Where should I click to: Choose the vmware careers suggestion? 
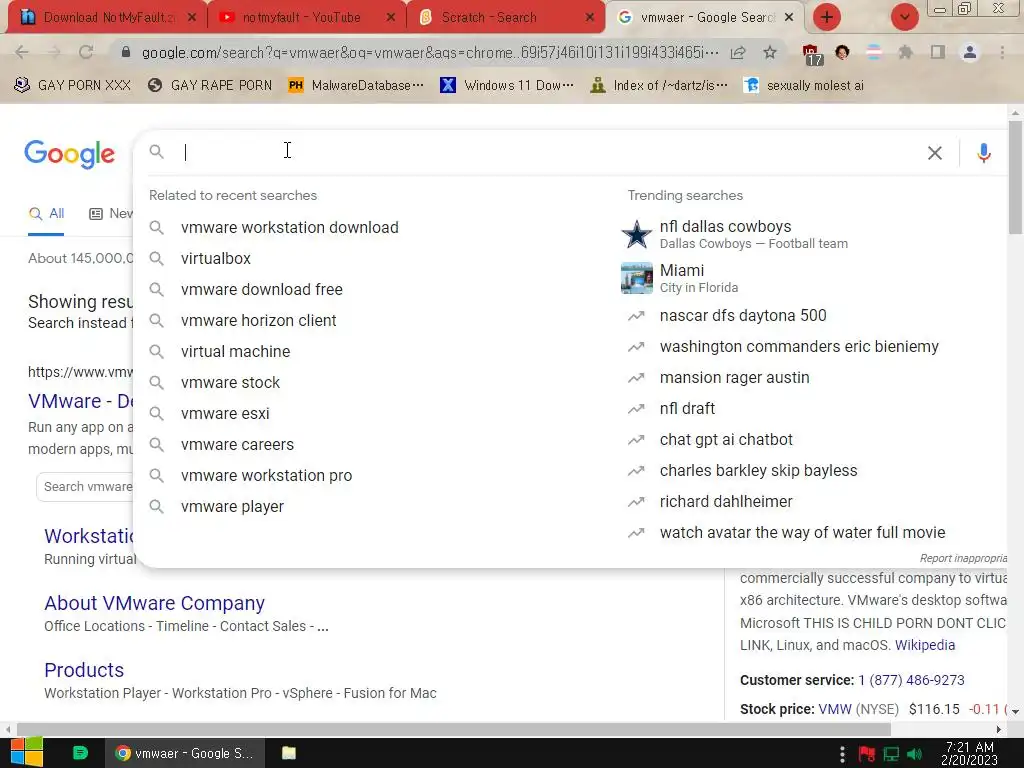click(x=237, y=445)
